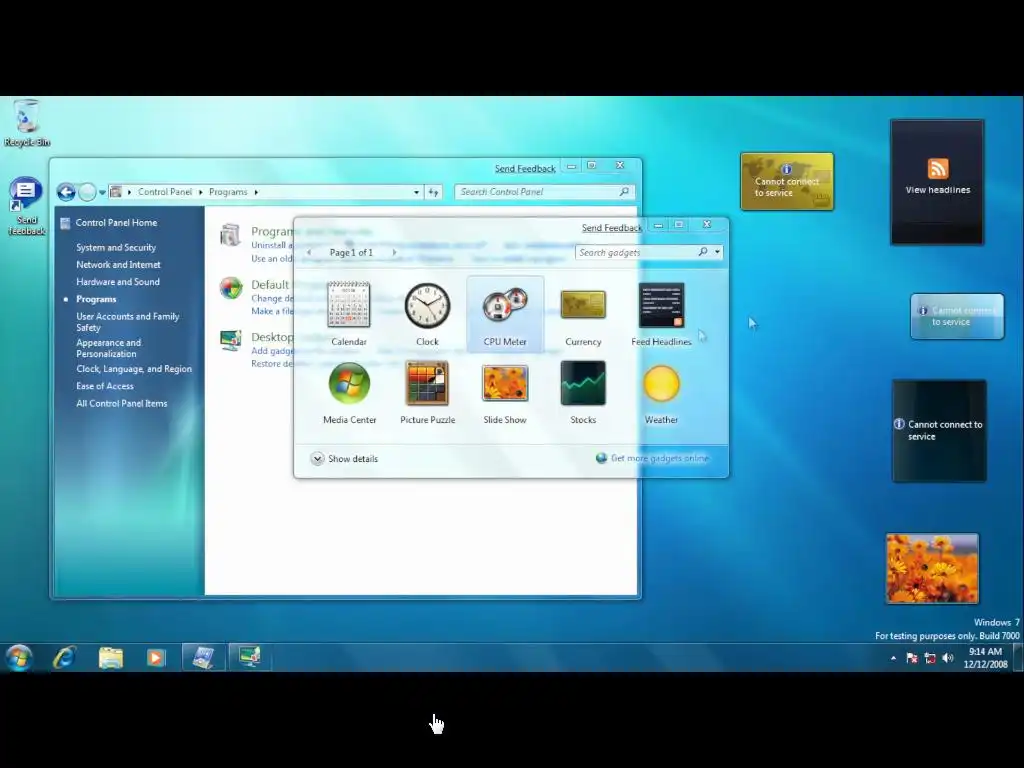Viewport: 1024px width, 768px height.
Task: Expand arrow after Control Panel in breadcrumb
Action: click(x=201, y=192)
